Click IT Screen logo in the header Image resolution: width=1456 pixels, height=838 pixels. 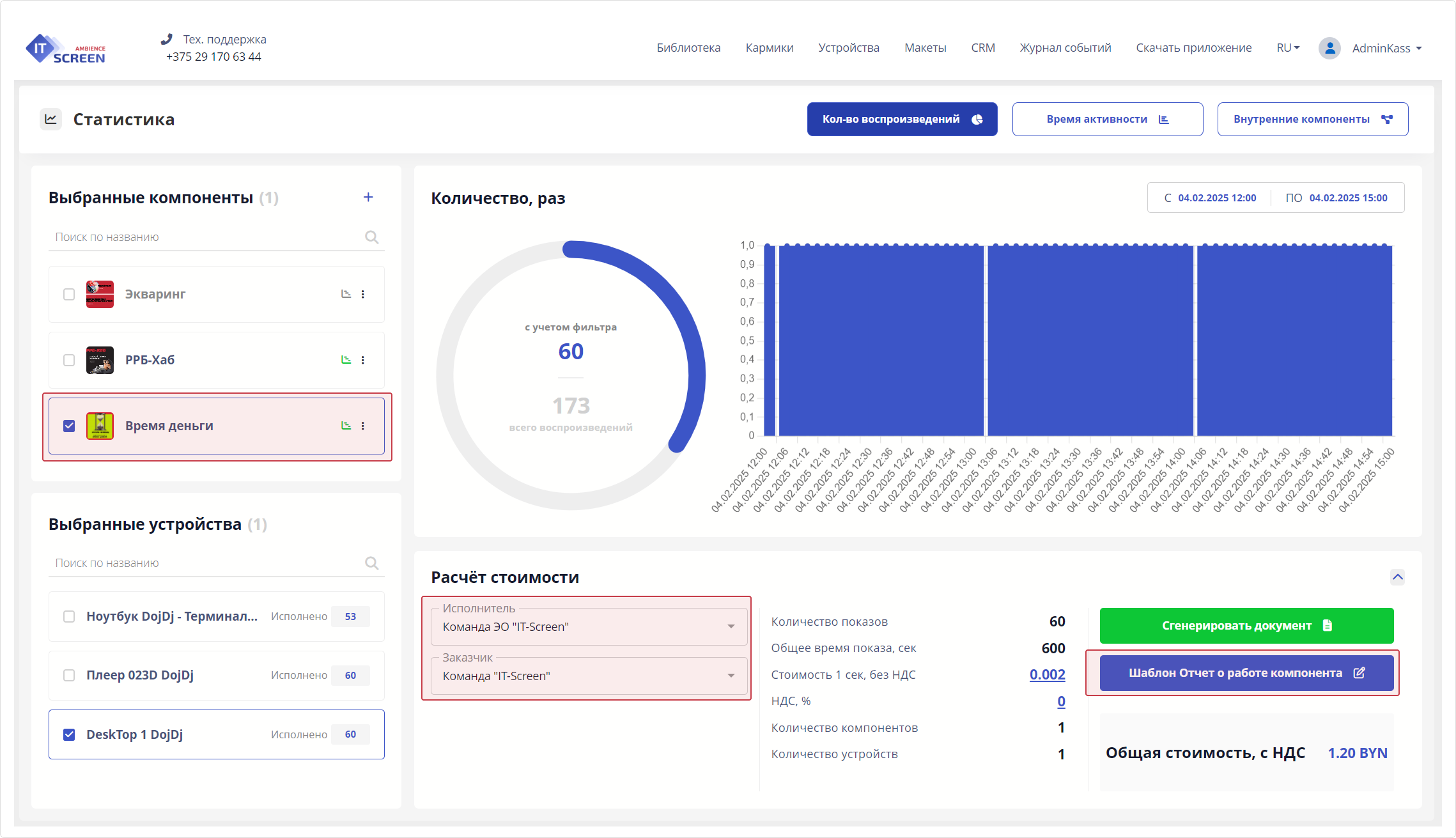coord(66,49)
